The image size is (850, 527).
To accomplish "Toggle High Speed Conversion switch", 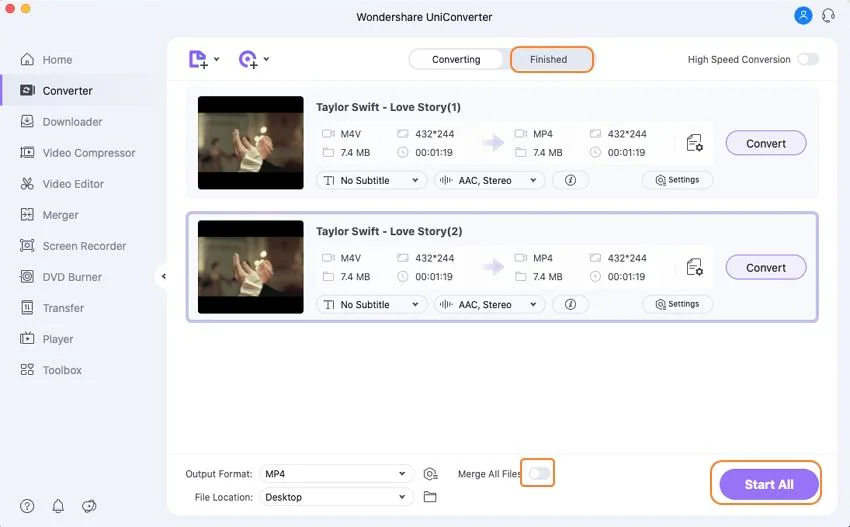I will click(807, 60).
